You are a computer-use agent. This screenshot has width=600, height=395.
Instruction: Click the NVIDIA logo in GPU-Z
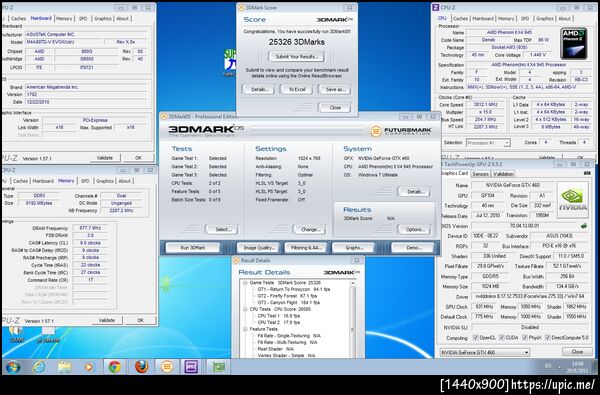click(x=573, y=200)
